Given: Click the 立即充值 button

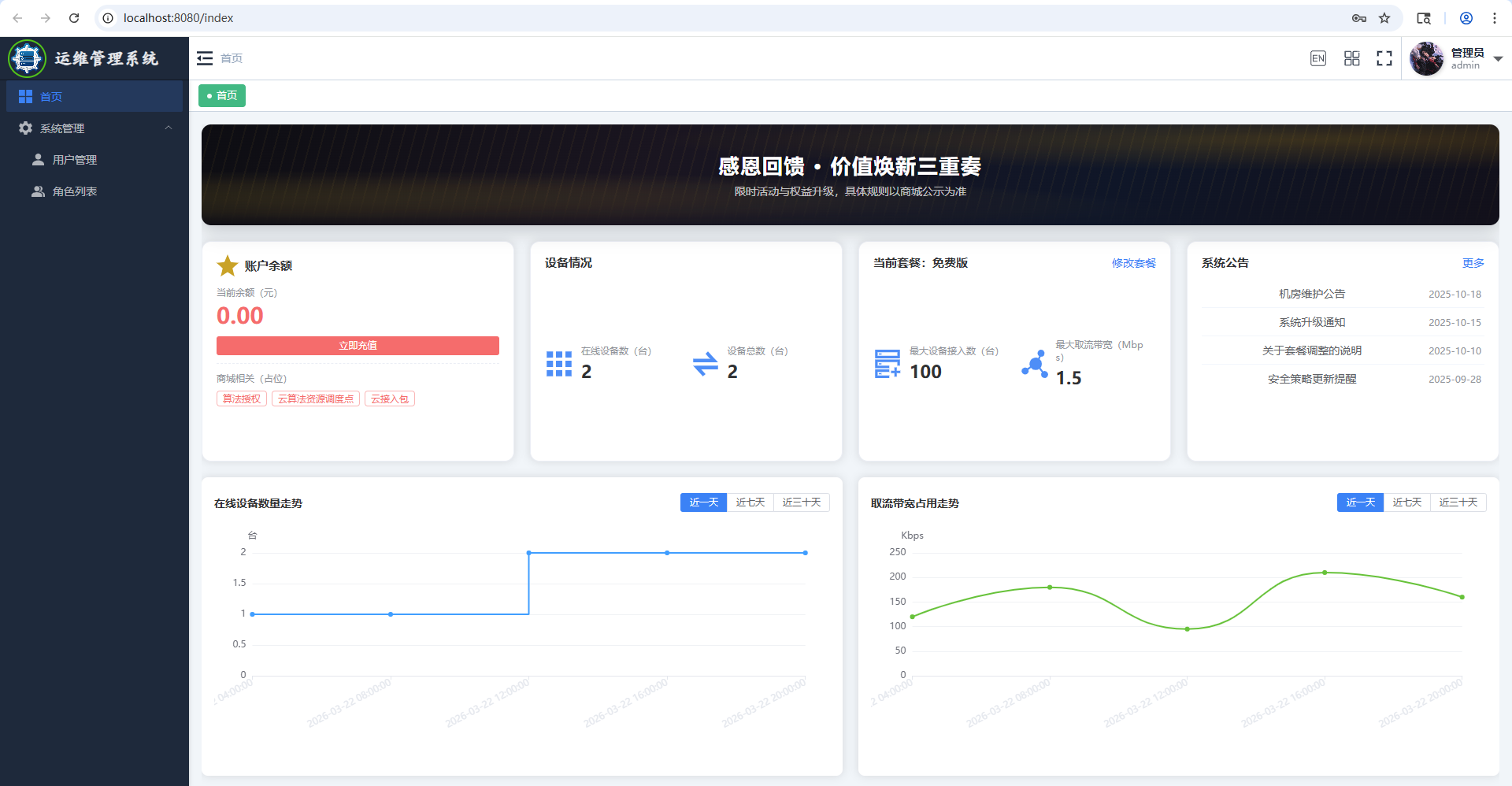Looking at the screenshot, I should coord(358,346).
